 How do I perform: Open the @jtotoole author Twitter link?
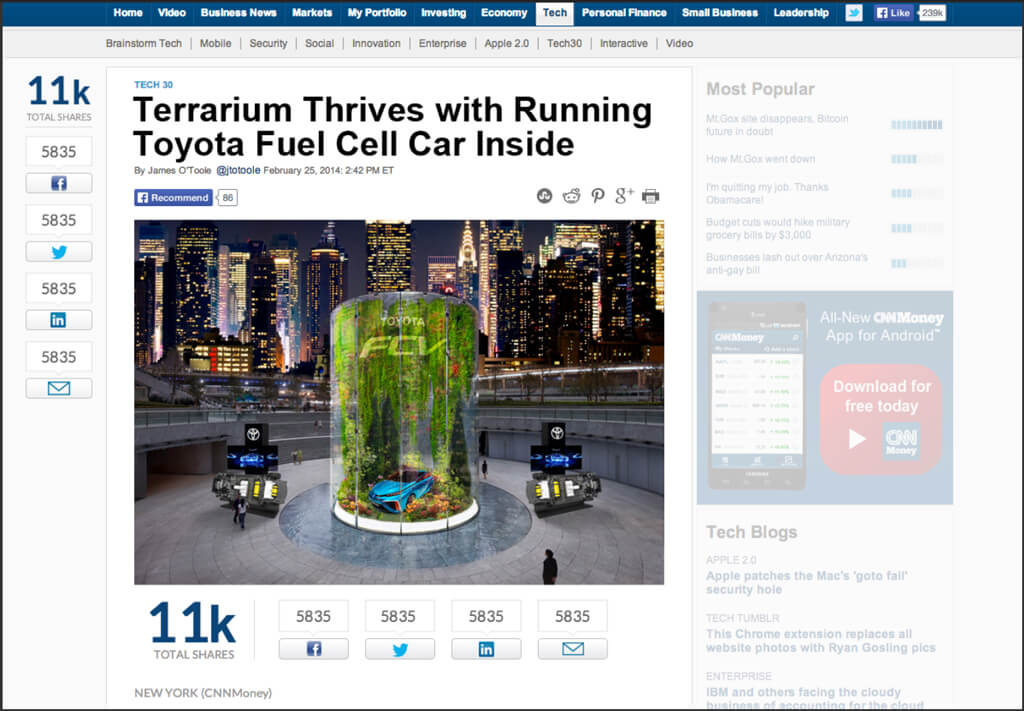(x=238, y=170)
